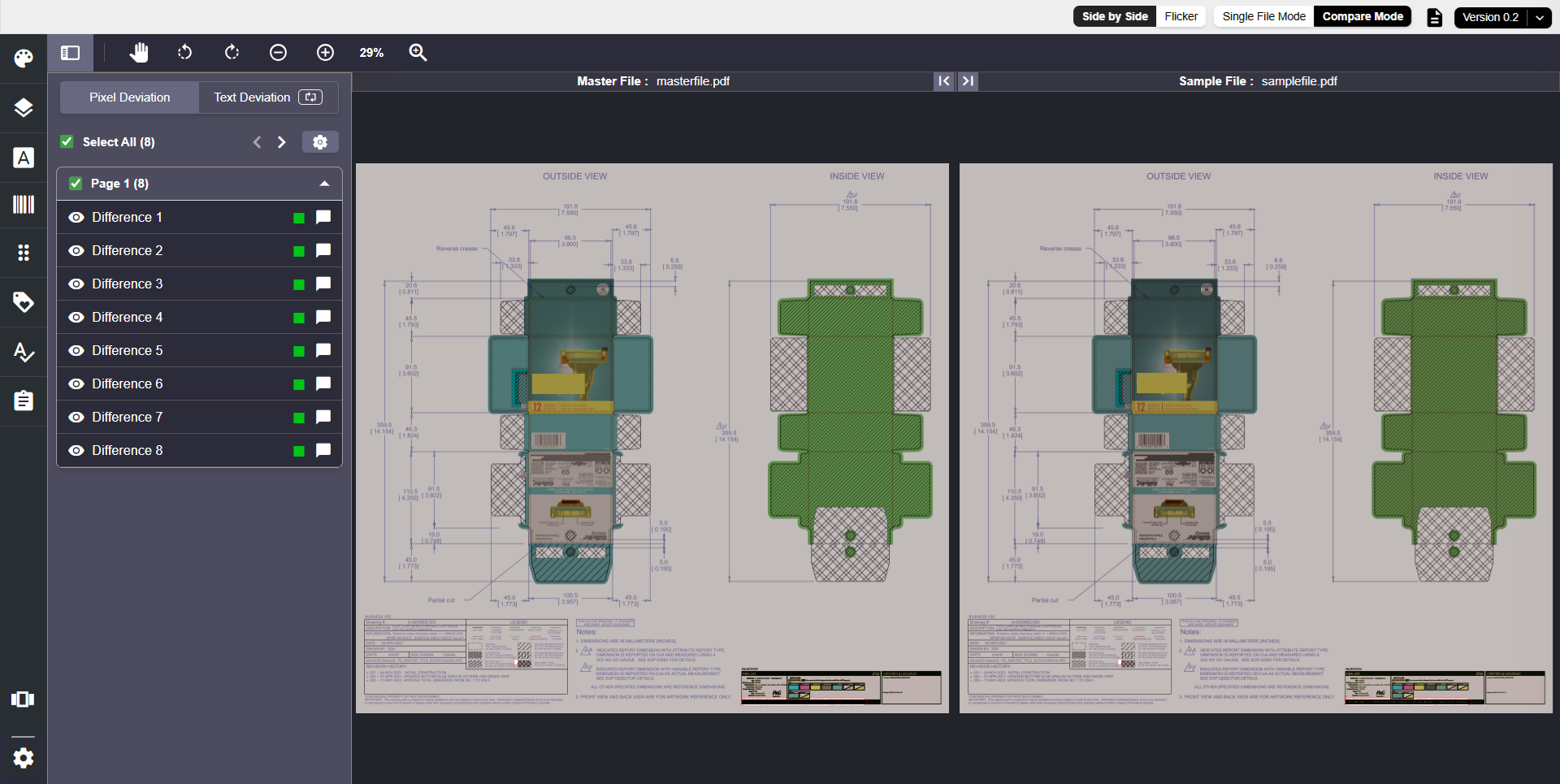Open the layers sidebar icon
Screen dimensions: 1560x784
24,107
